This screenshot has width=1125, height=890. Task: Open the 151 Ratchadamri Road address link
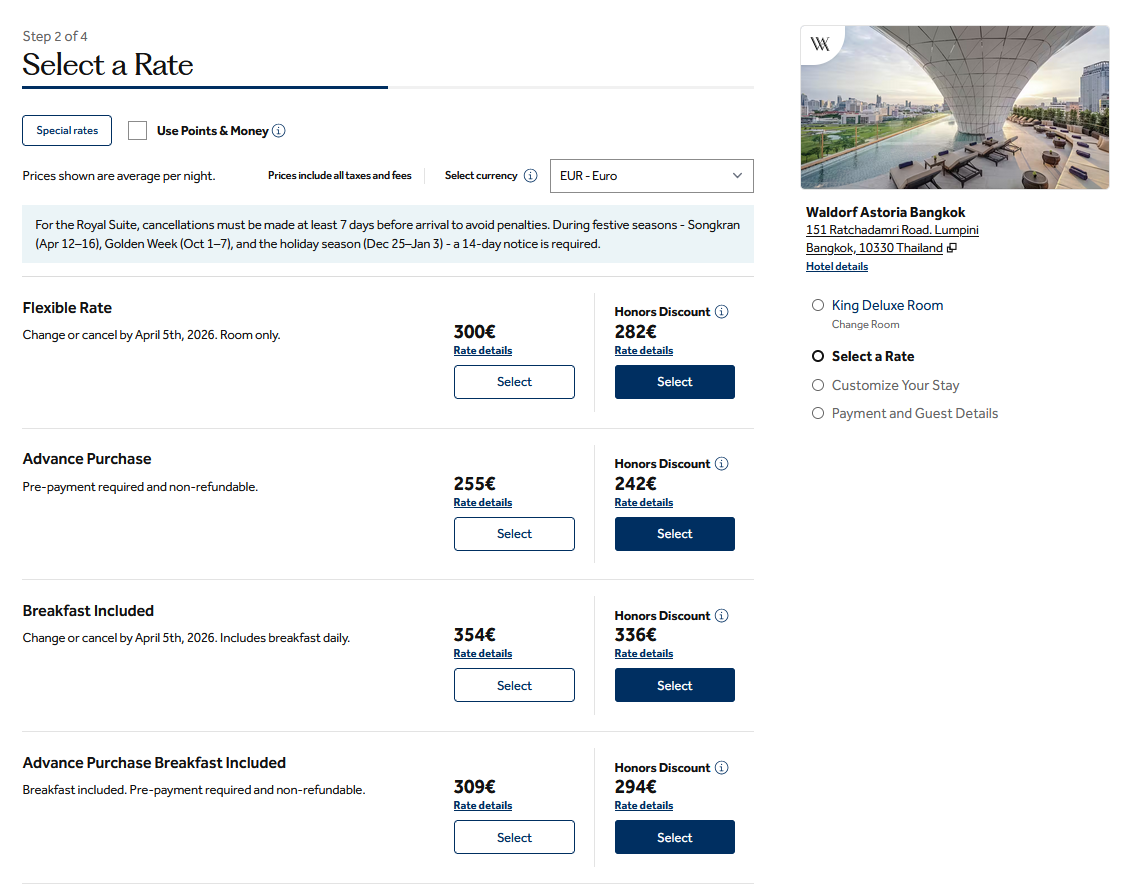892,229
